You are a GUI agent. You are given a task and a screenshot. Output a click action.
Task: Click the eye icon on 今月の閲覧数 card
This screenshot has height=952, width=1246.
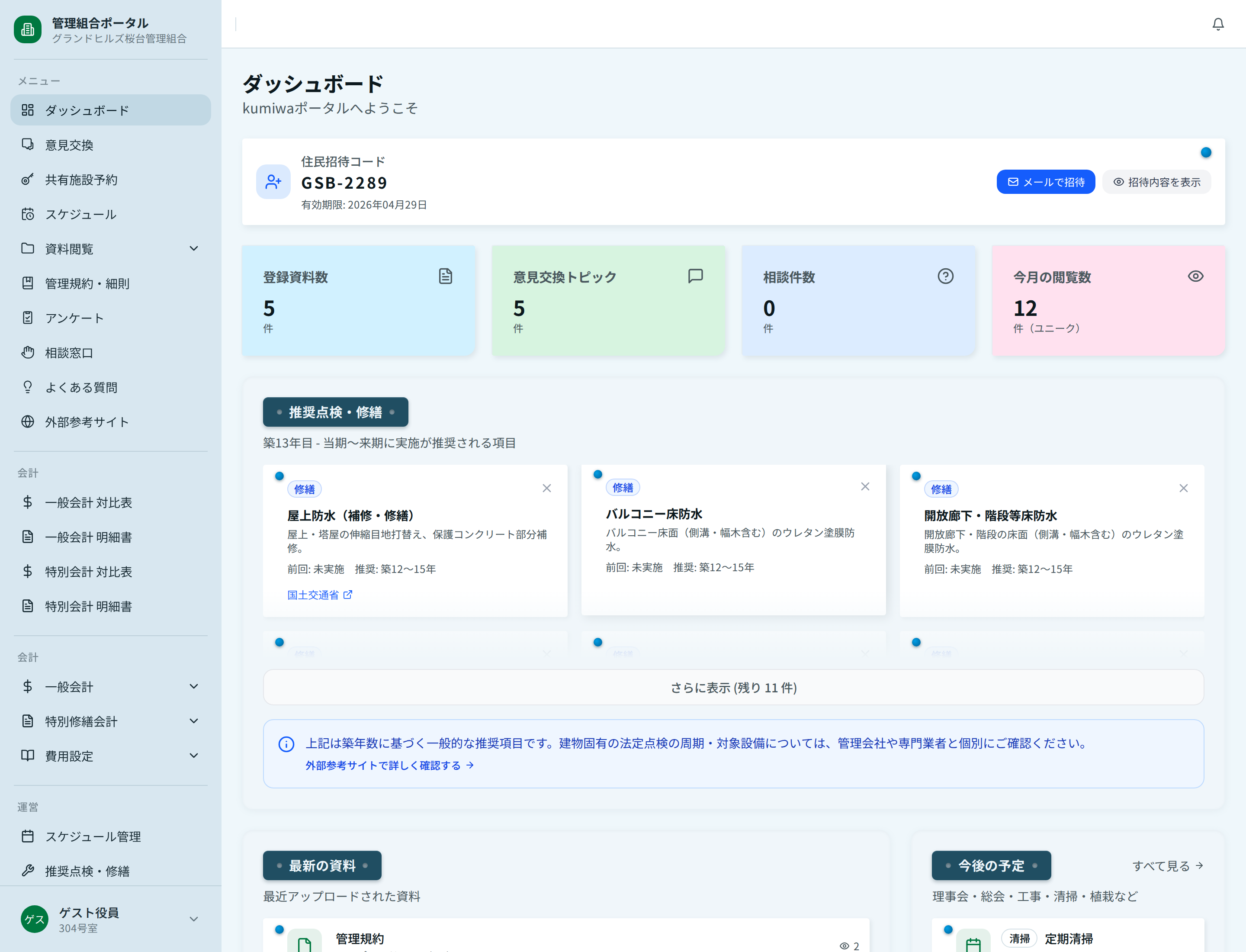pyautogui.click(x=1195, y=276)
